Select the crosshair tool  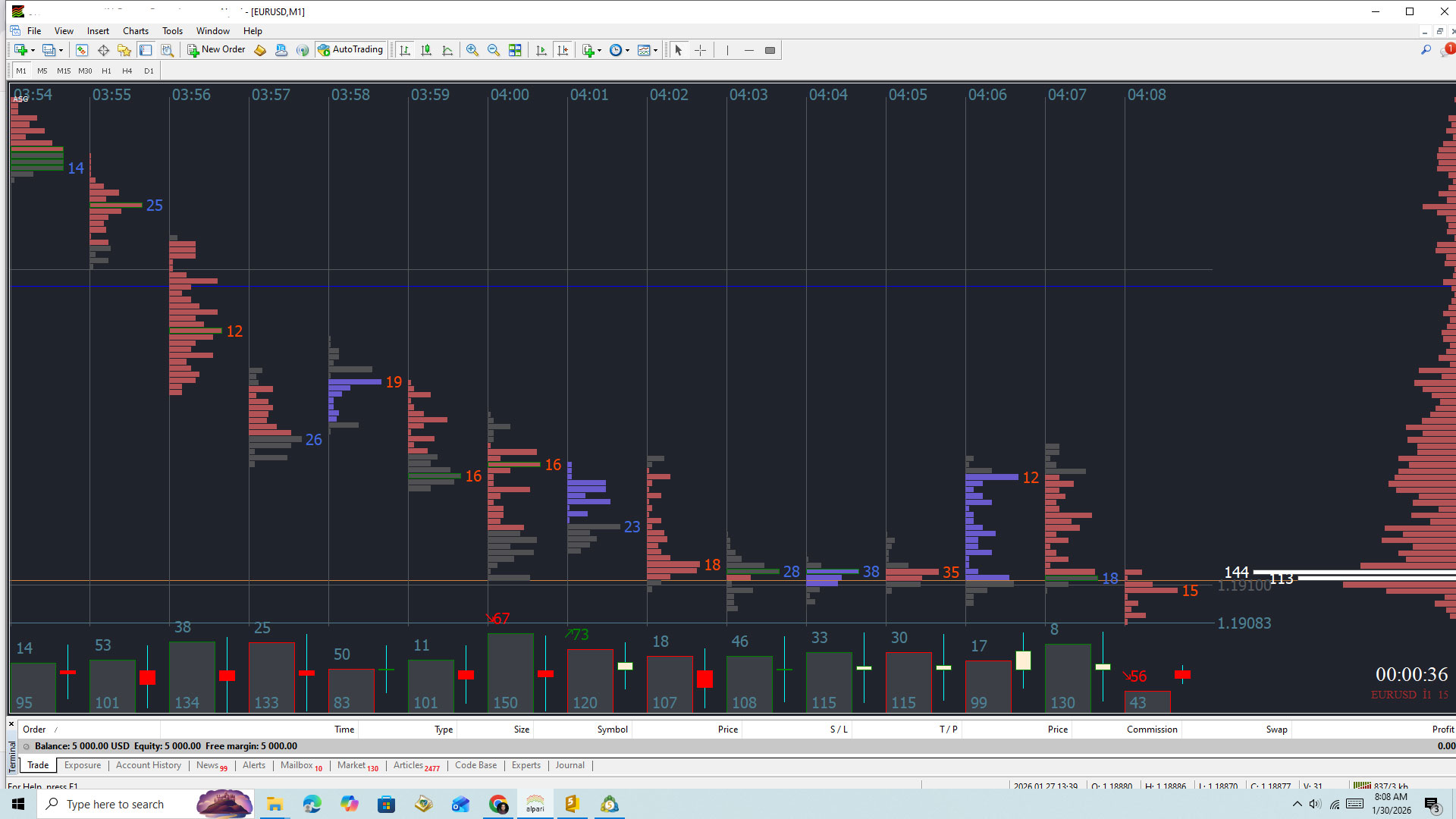700,50
